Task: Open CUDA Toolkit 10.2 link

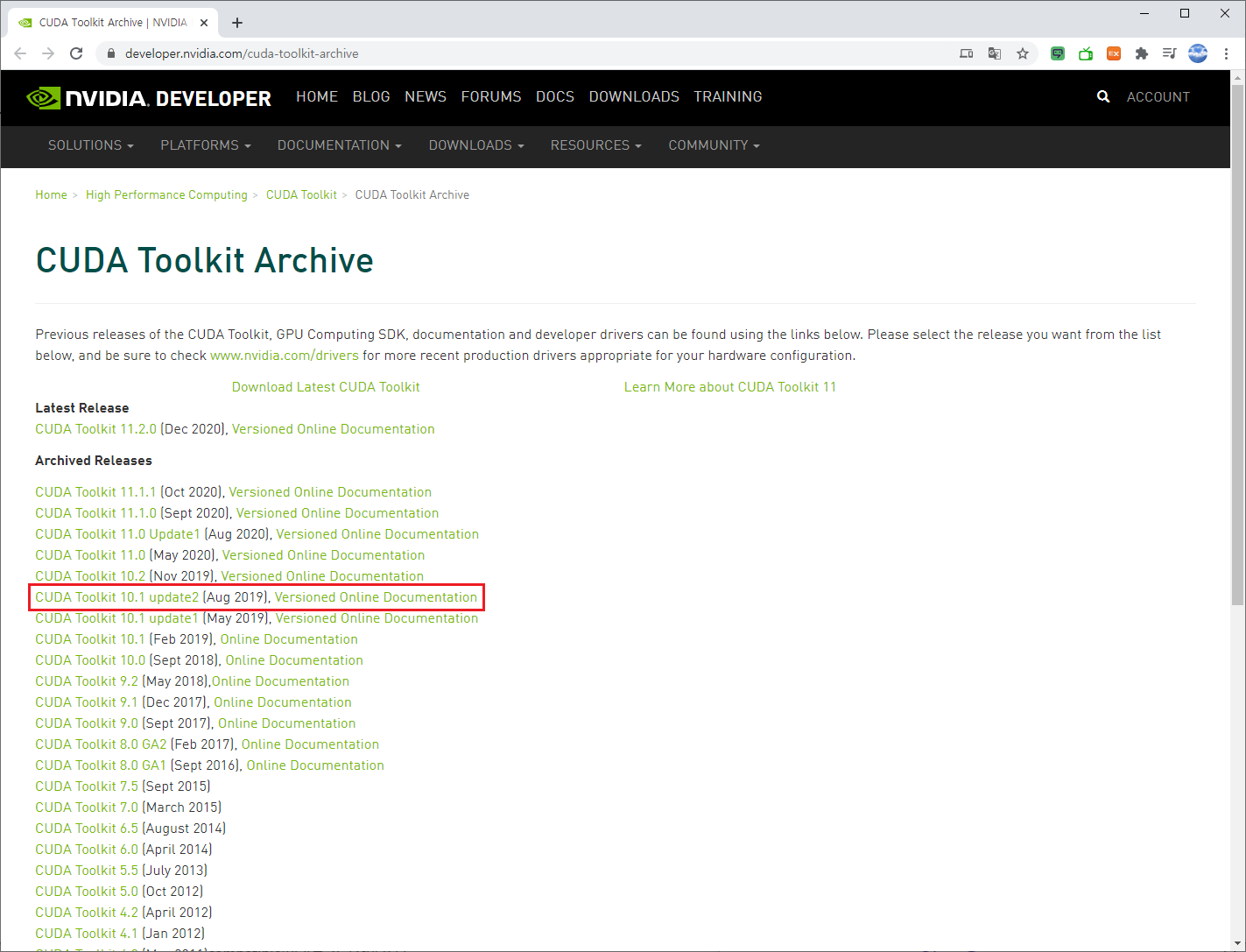Action: click(90, 576)
